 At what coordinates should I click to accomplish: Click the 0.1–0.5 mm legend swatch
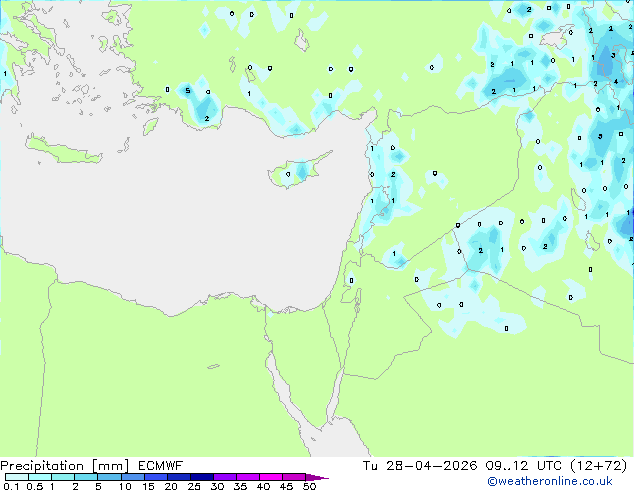coord(17,477)
